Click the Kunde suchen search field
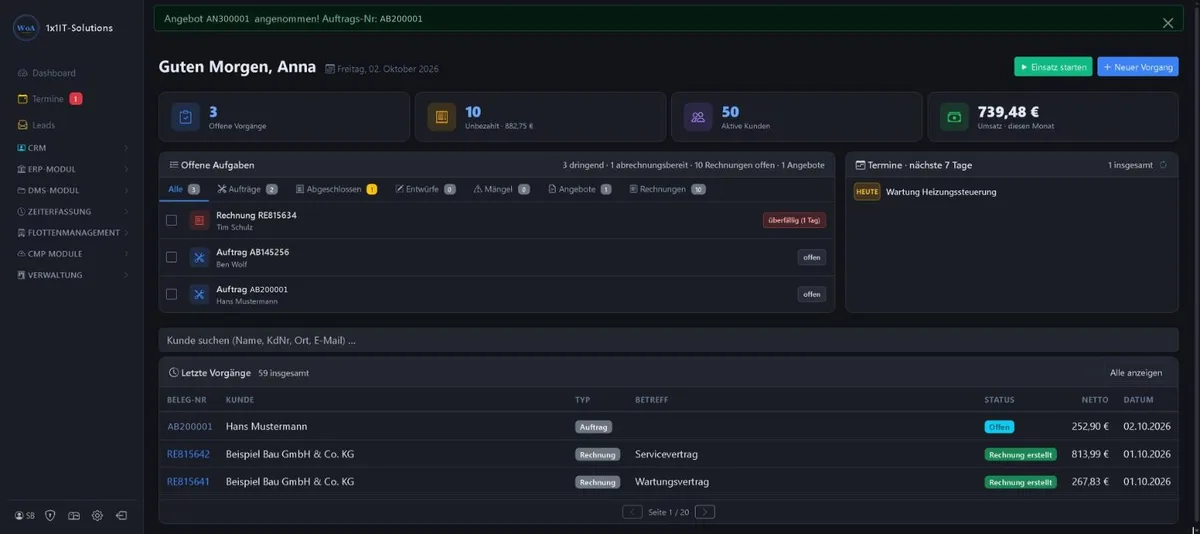 point(668,340)
